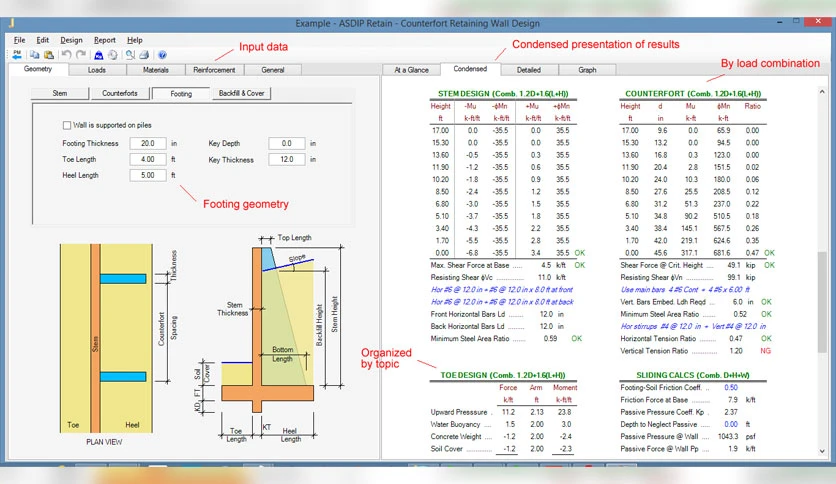836x484 pixels.
Task: Select the Counterforts geometry button
Action: pos(119,93)
